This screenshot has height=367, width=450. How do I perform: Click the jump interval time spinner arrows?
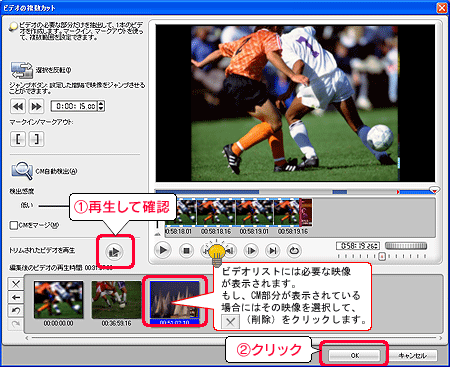[101, 106]
